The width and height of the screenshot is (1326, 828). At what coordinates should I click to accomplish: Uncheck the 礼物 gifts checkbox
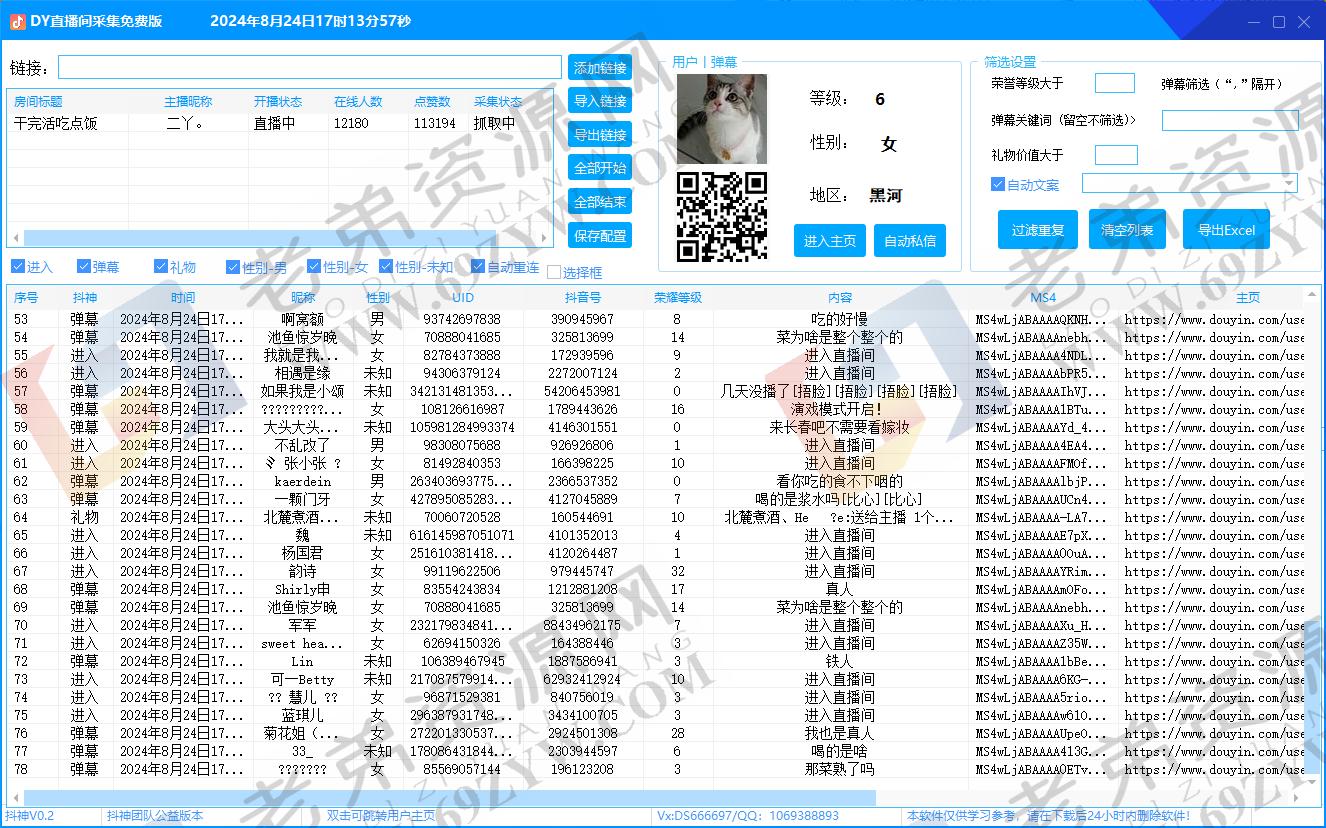(x=160, y=267)
